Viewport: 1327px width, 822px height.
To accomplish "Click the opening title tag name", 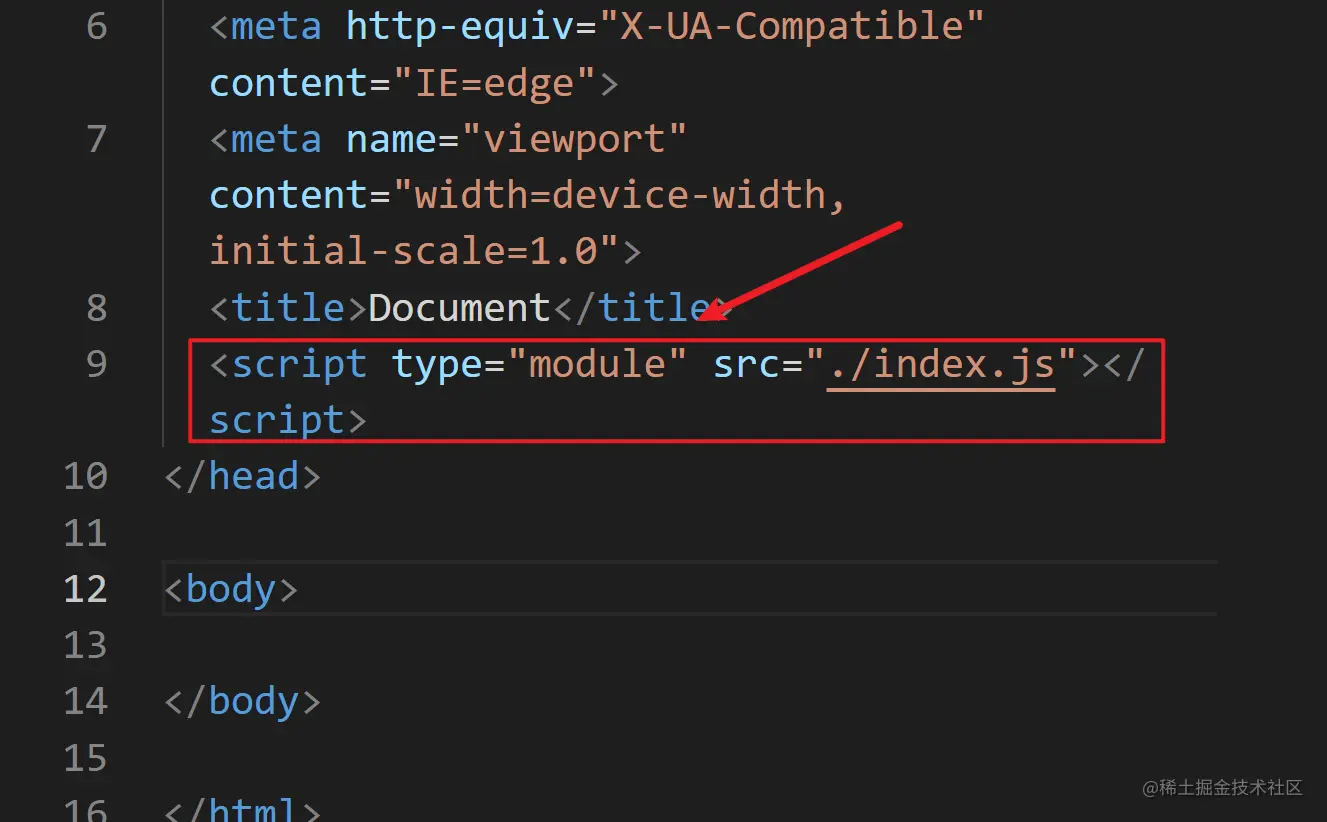I will coord(289,307).
